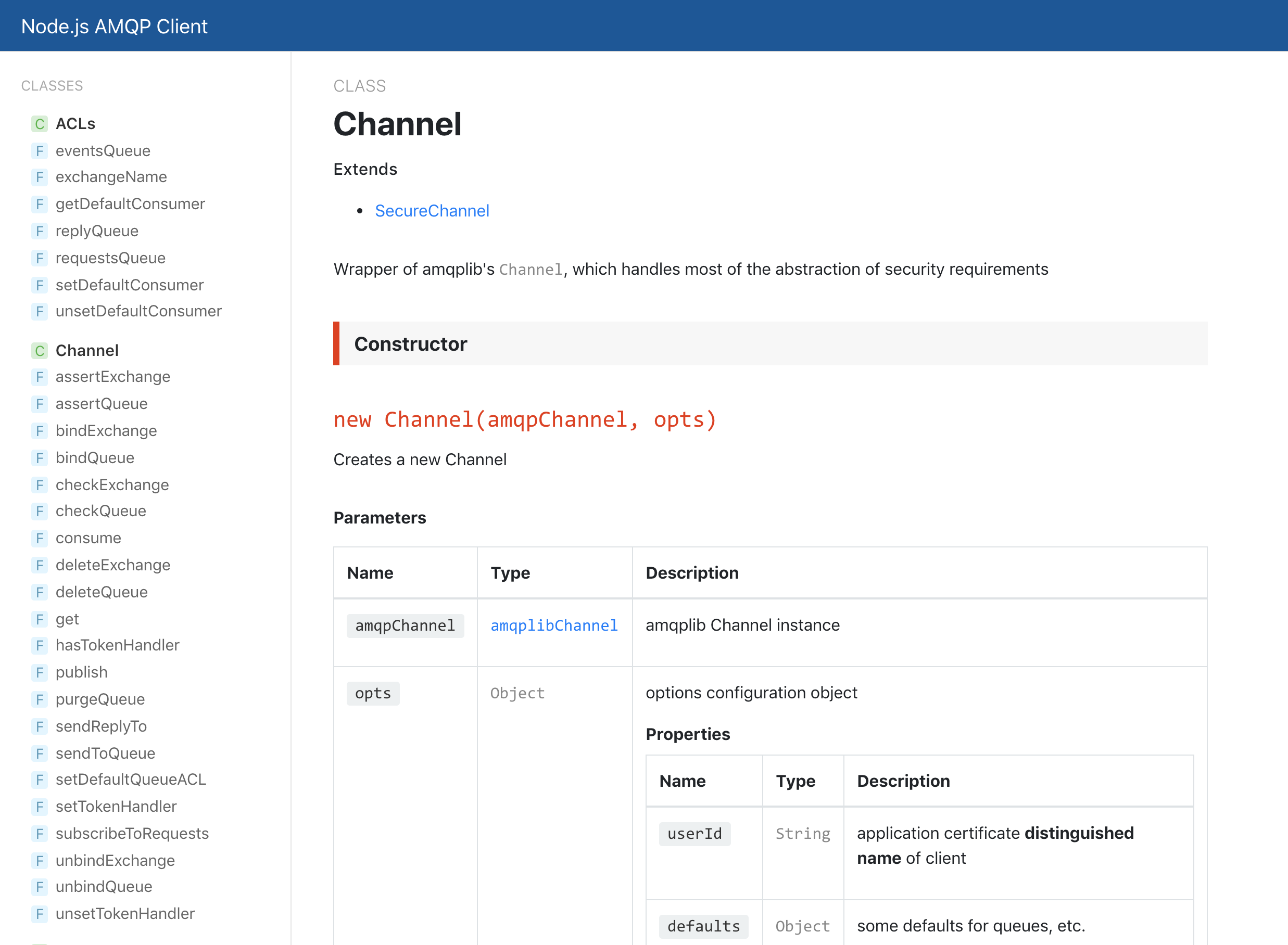Go to the consume method
This screenshot has height=945, width=1288.
click(88, 538)
